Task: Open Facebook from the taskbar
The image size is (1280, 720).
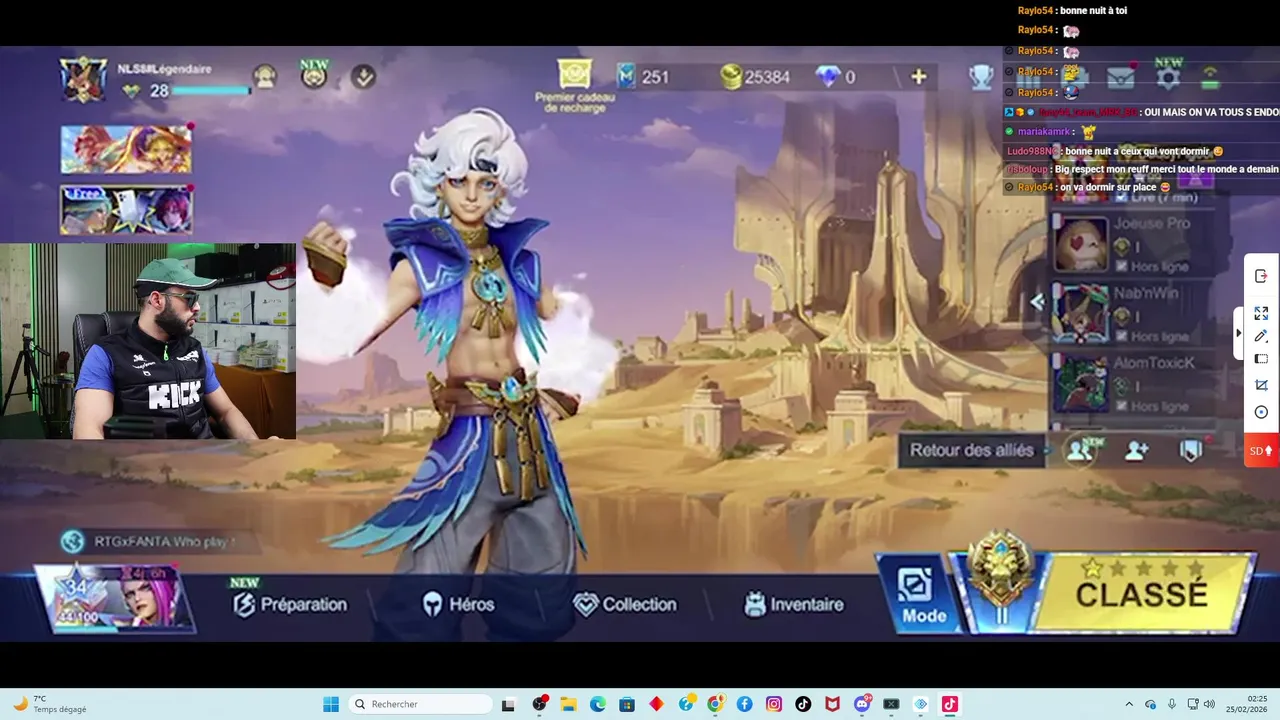Action: [x=745, y=704]
